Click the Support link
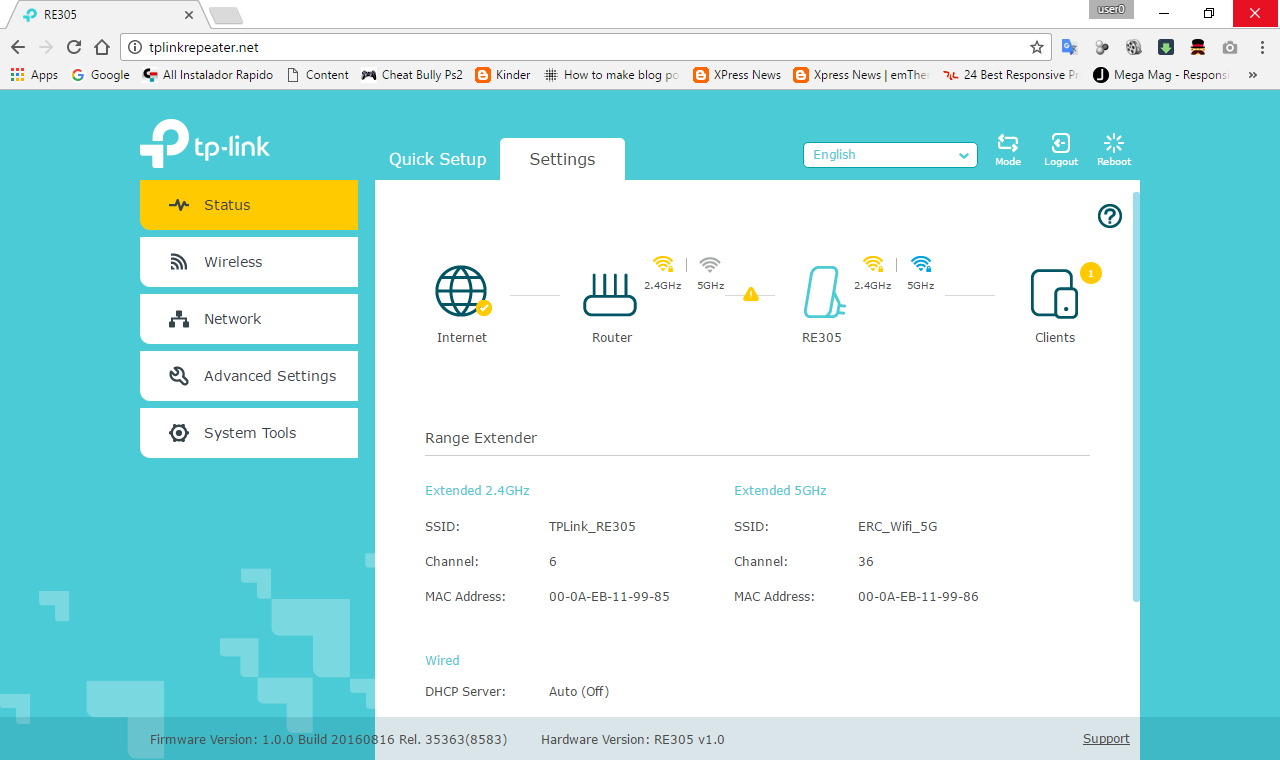 (1106, 739)
